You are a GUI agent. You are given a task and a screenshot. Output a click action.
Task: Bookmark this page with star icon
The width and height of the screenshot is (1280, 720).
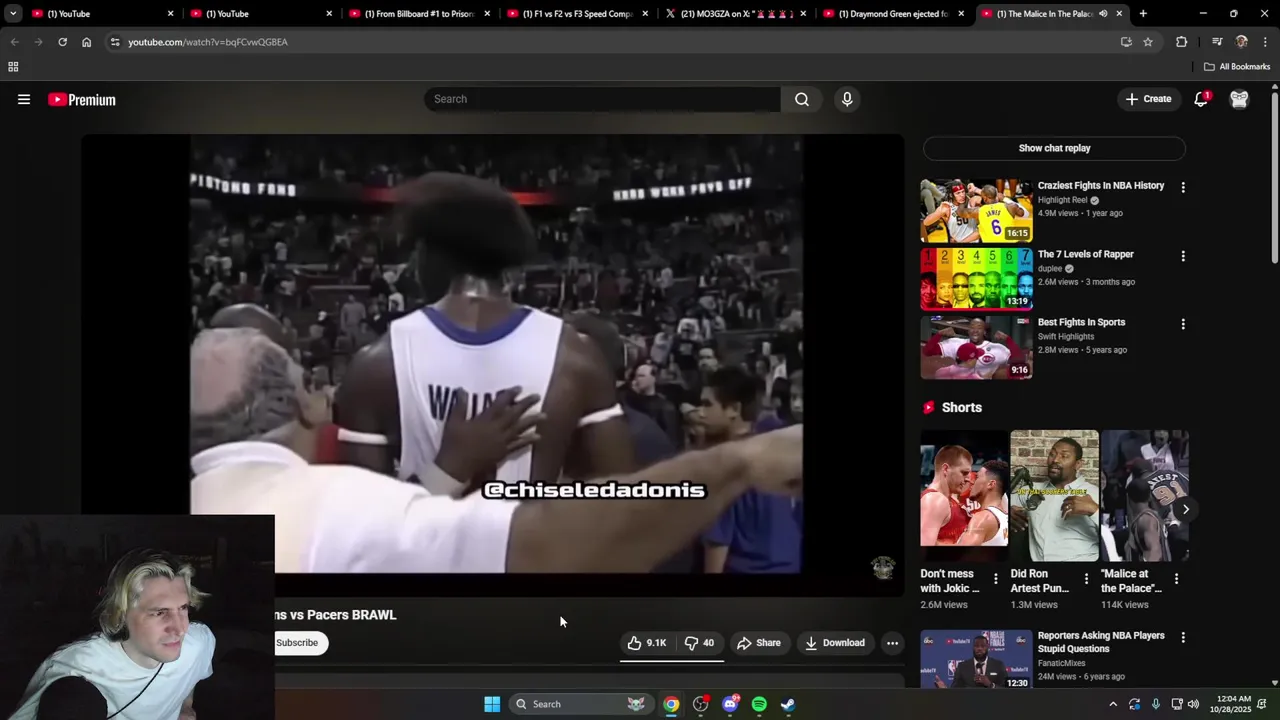click(1148, 42)
